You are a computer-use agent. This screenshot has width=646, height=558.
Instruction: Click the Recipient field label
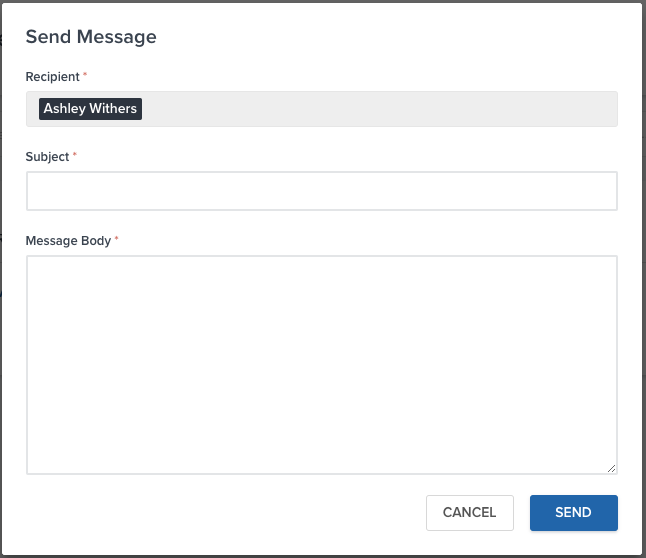[52, 77]
